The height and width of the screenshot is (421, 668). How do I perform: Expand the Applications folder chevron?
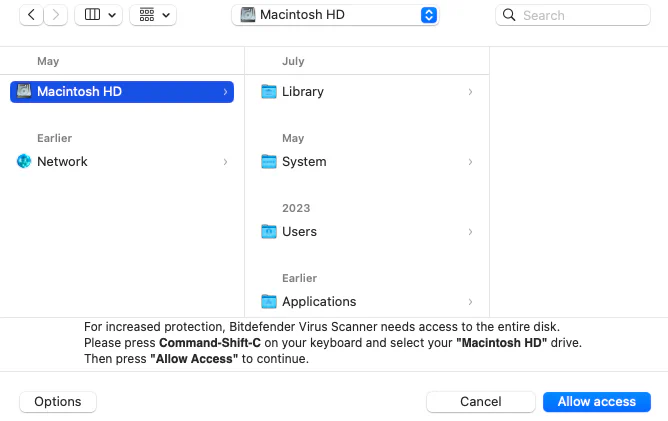click(470, 301)
